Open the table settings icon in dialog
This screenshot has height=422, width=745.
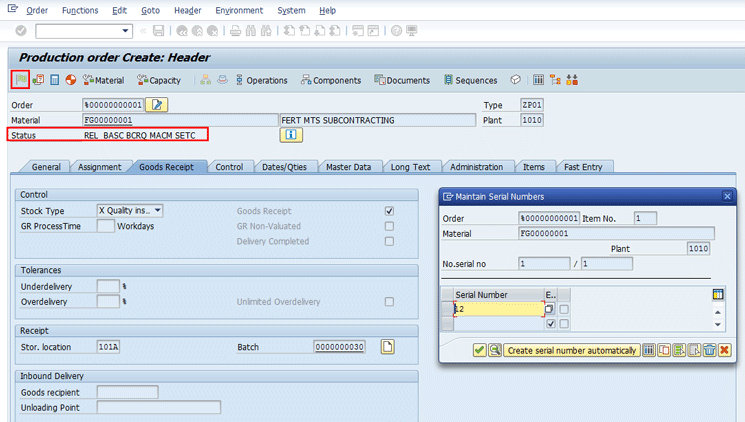tap(717, 295)
